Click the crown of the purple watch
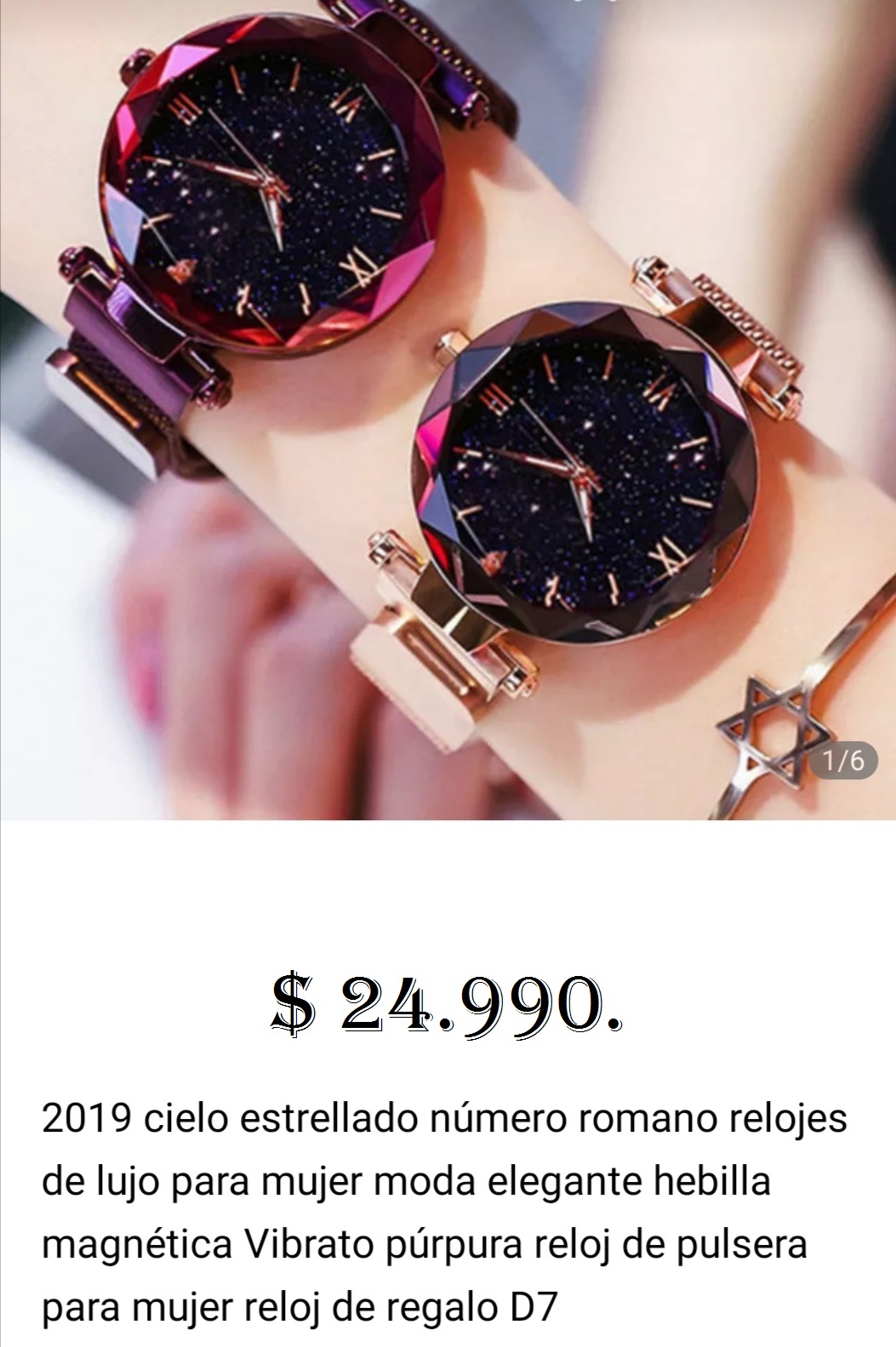Screen dimensions: 896x1347 pos(135,67)
